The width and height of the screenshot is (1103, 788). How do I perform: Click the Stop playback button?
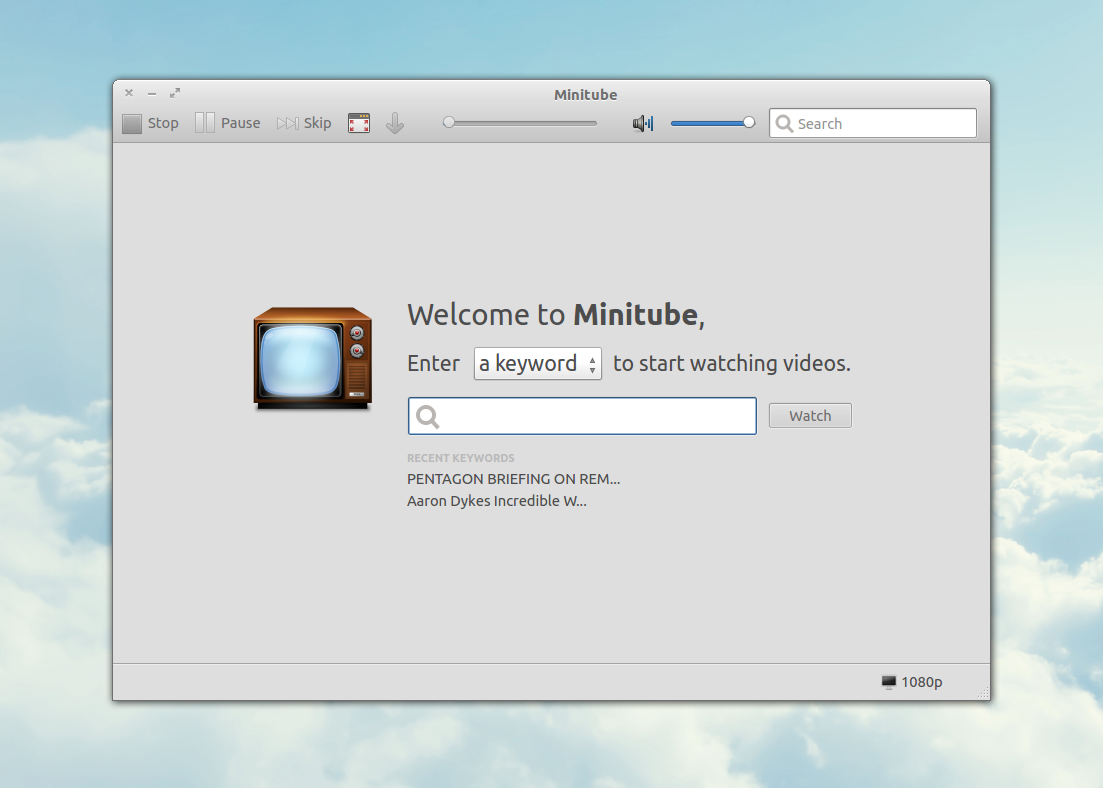[x=150, y=123]
